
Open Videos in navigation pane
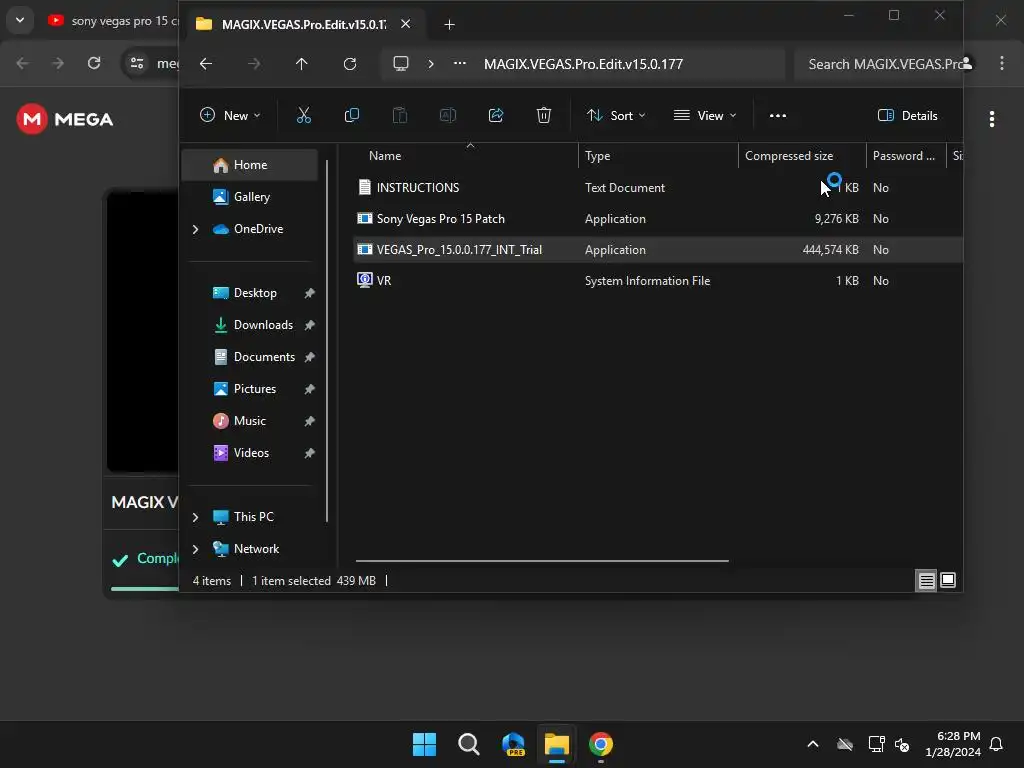coord(251,453)
